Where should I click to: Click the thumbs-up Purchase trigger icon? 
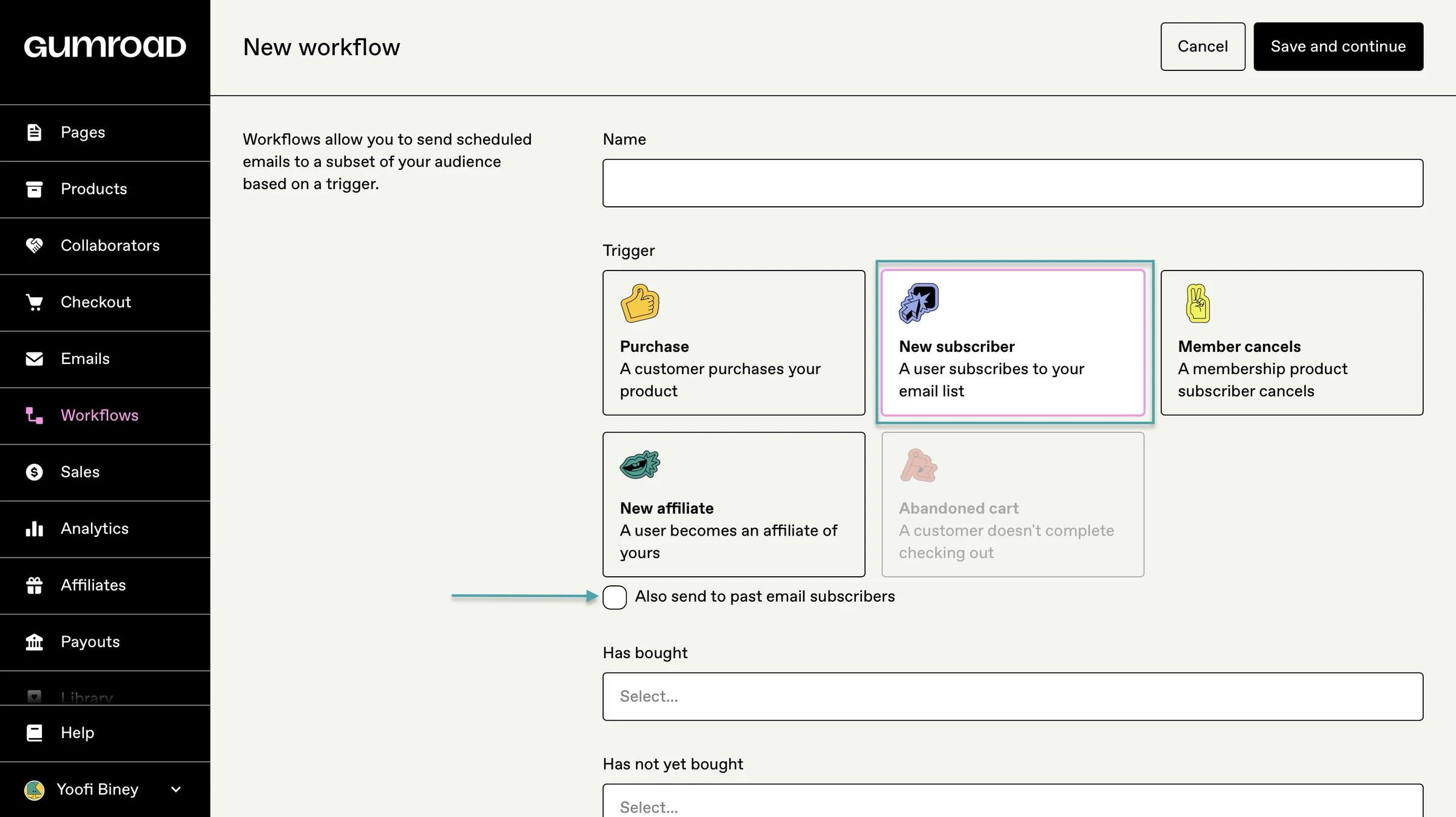[x=640, y=303]
